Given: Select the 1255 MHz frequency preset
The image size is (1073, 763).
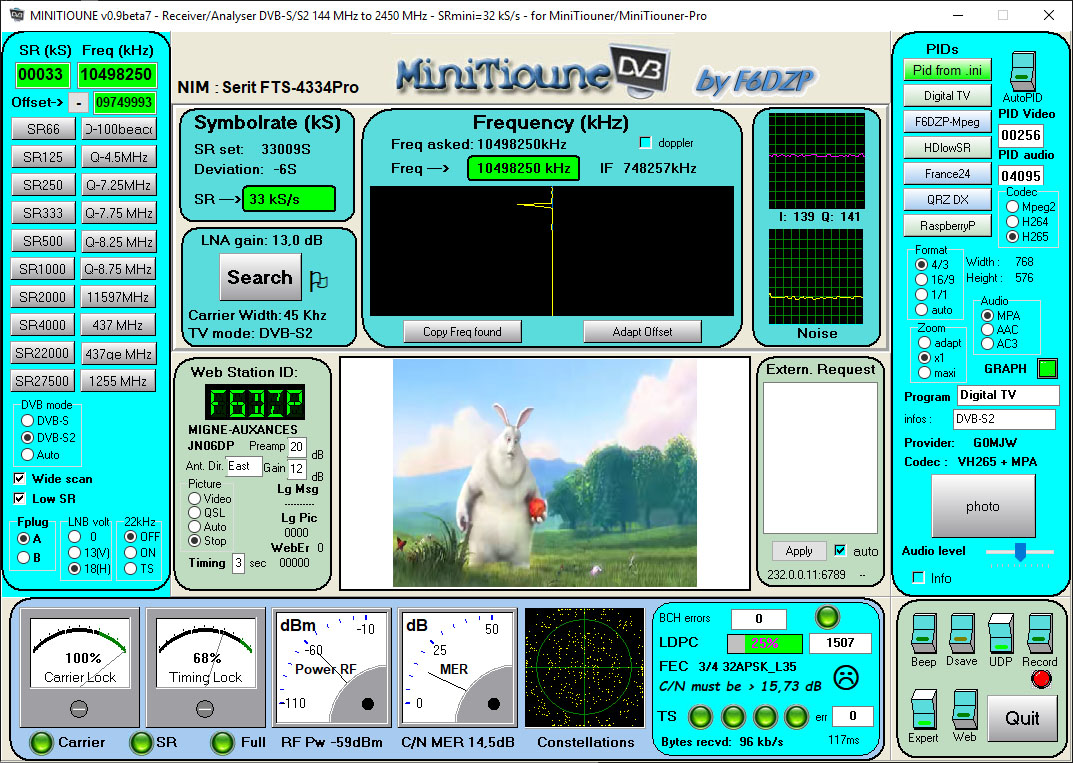Looking at the screenshot, I should (118, 380).
